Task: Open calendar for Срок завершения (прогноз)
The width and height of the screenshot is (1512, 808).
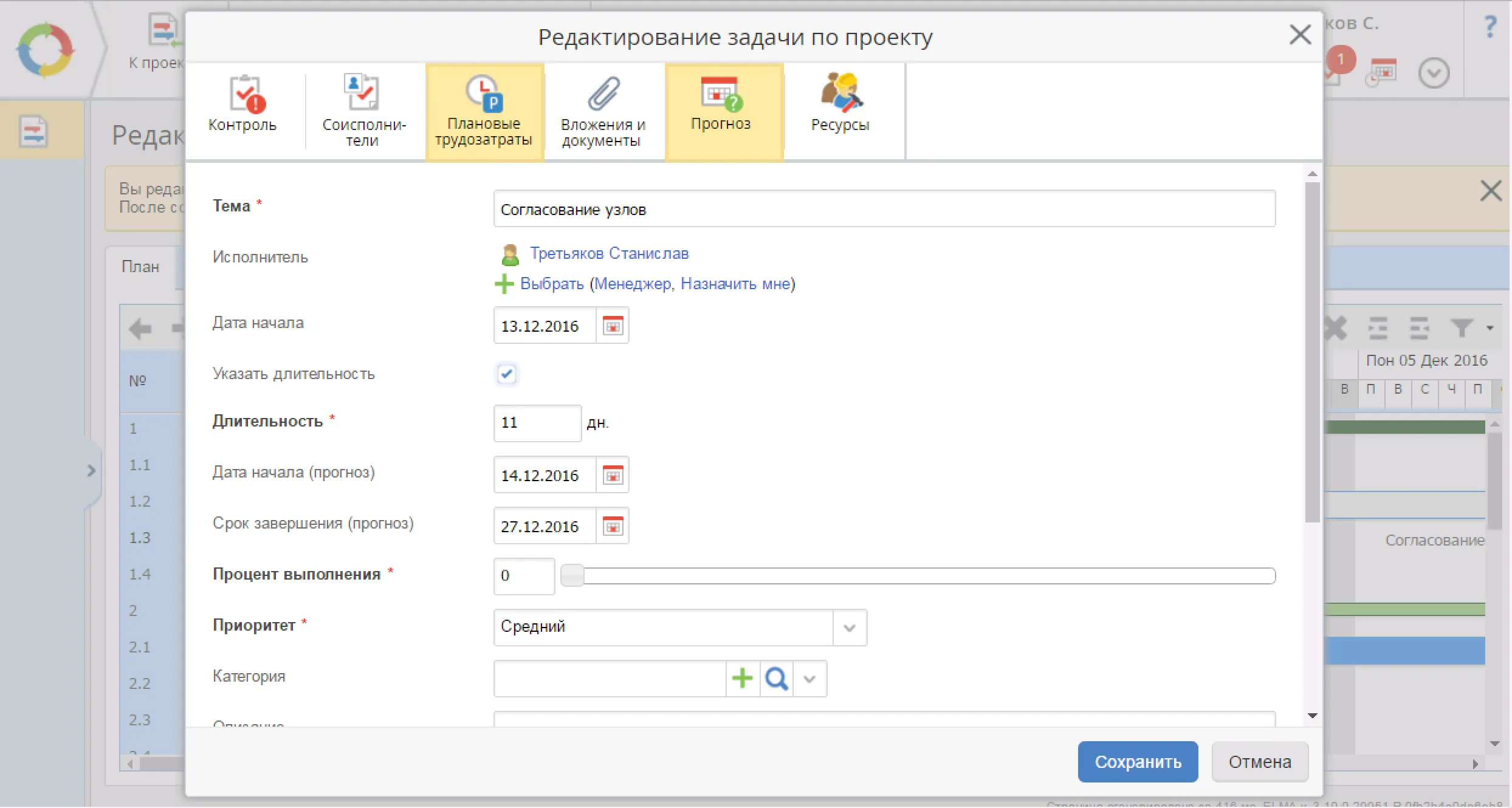Action: pyautogui.click(x=612, y=527)
